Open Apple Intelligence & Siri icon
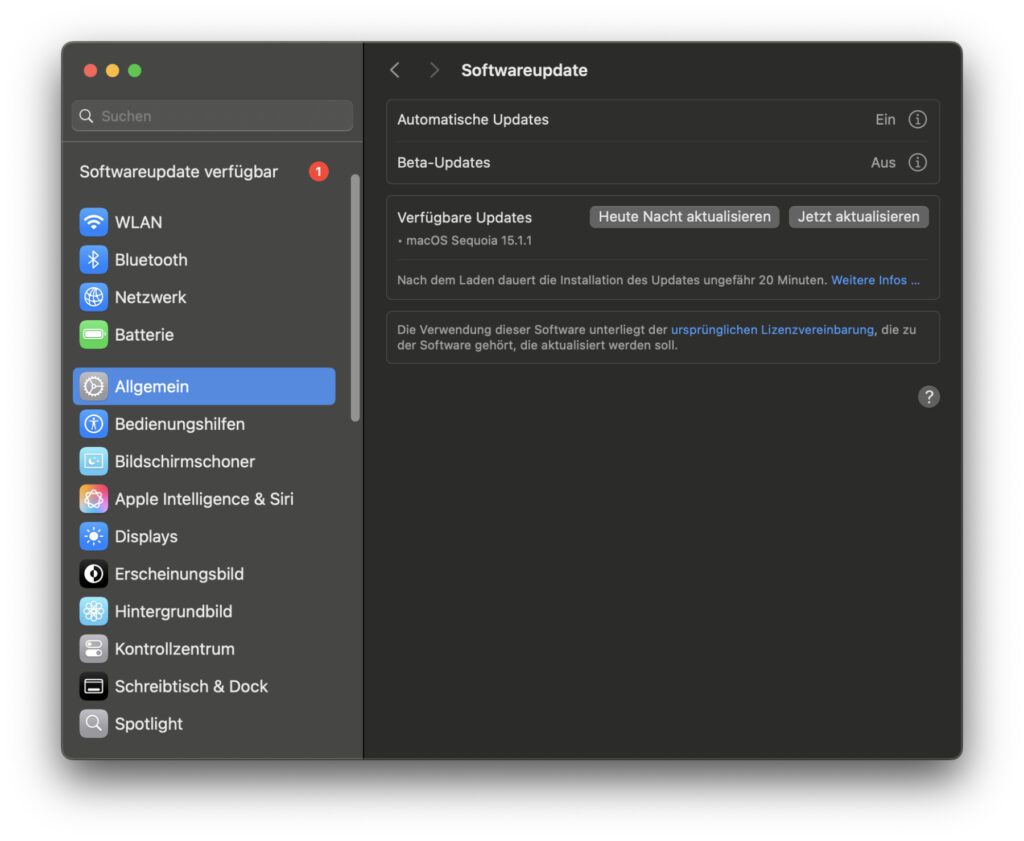This screenshot has height=841, width=1024. [x=94, y=499]
